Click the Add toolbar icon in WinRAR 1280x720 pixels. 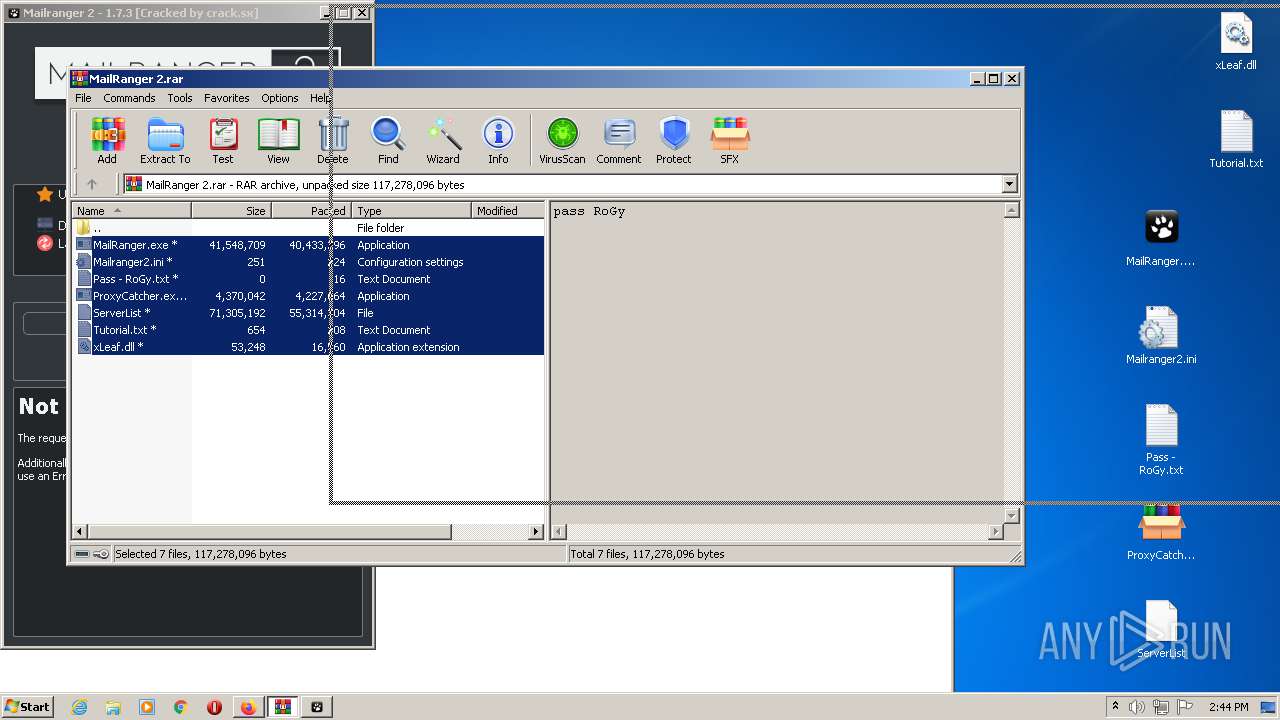click(107, 140)
